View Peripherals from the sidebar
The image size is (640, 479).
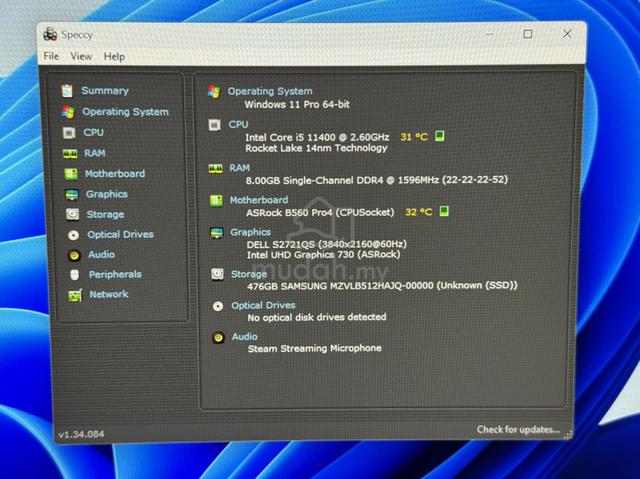[115, 274]
